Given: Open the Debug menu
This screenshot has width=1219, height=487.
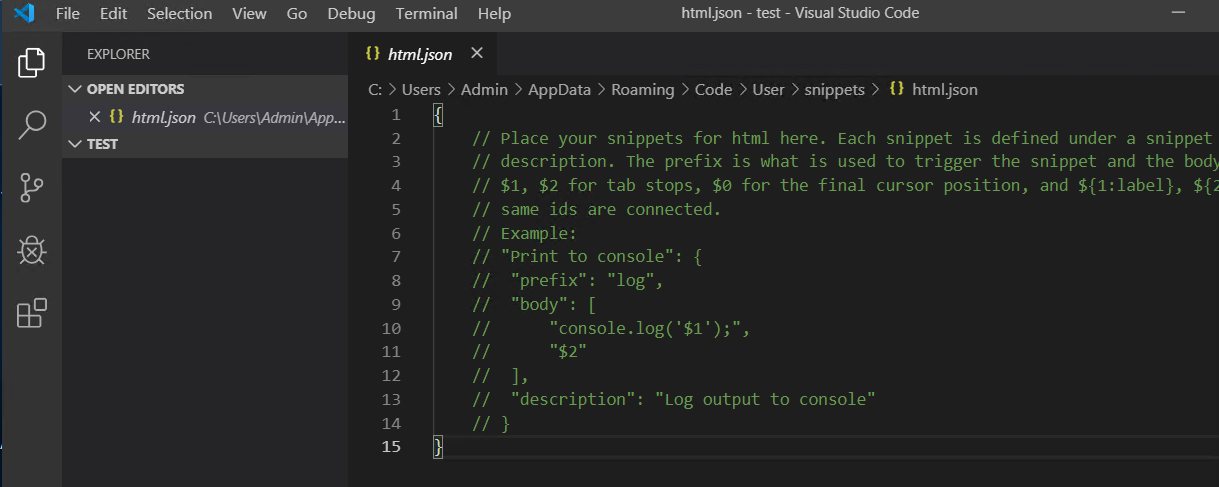Looking at the screenshot, I should [x=351, y=14].
